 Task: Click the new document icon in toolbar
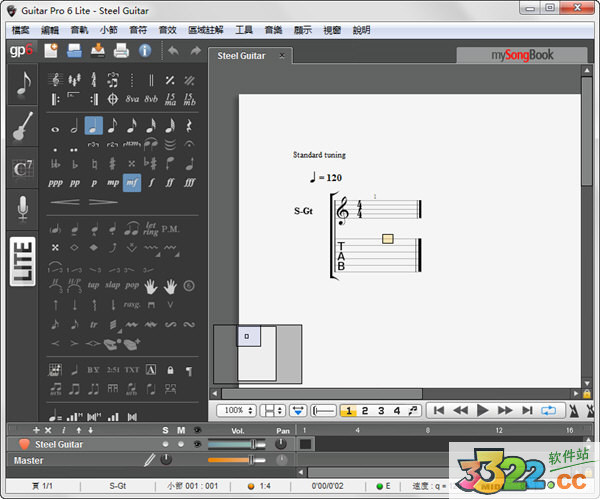pos(51,50)
